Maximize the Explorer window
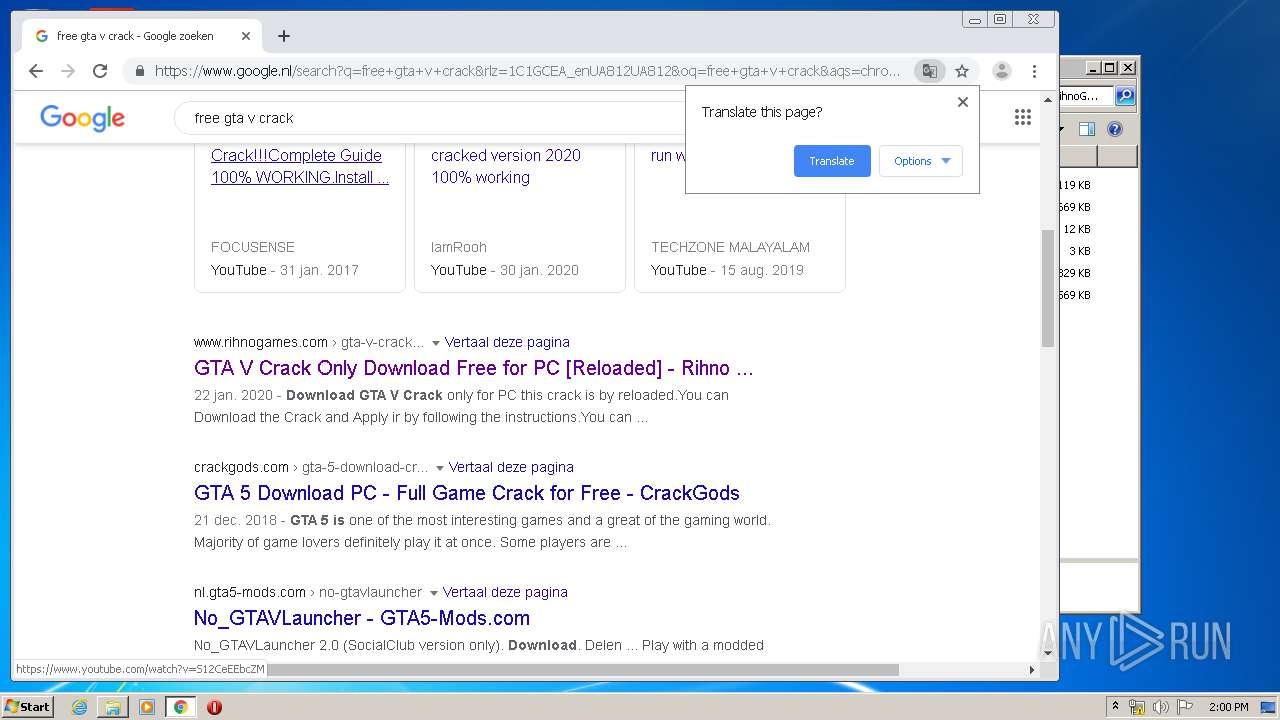This screenshot has height=720, width=1280. tap(1109, 68)
